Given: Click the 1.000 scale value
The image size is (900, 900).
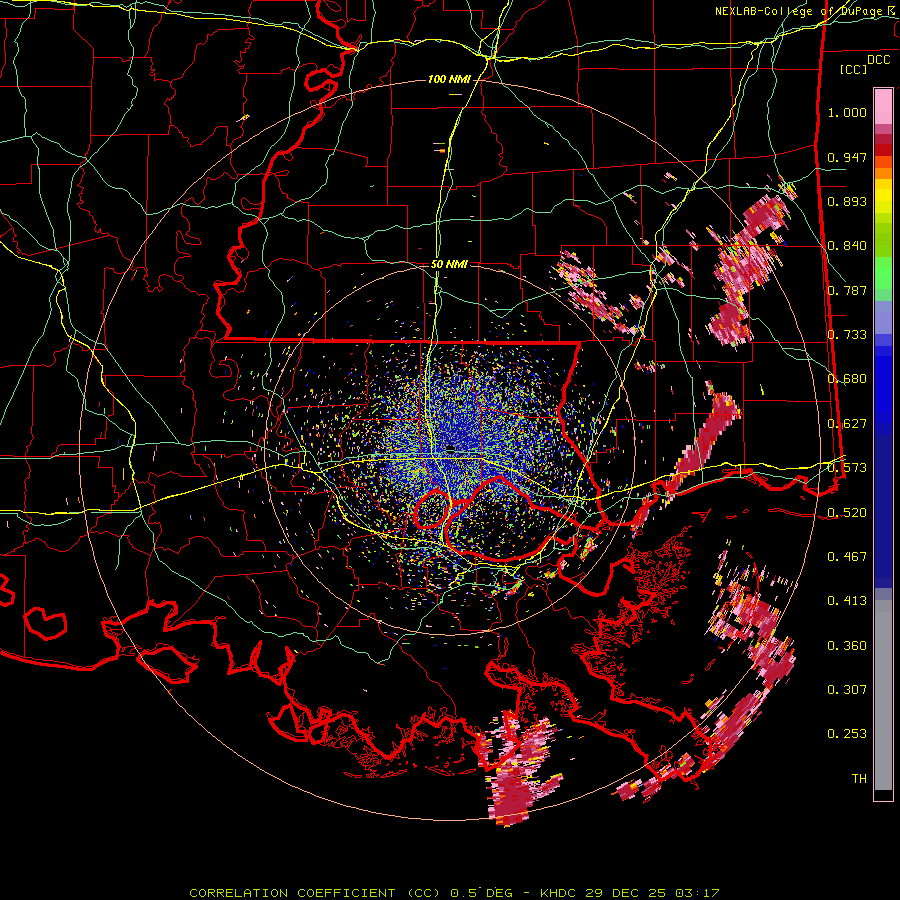Looking at the screenshot, I should point(847,112).
